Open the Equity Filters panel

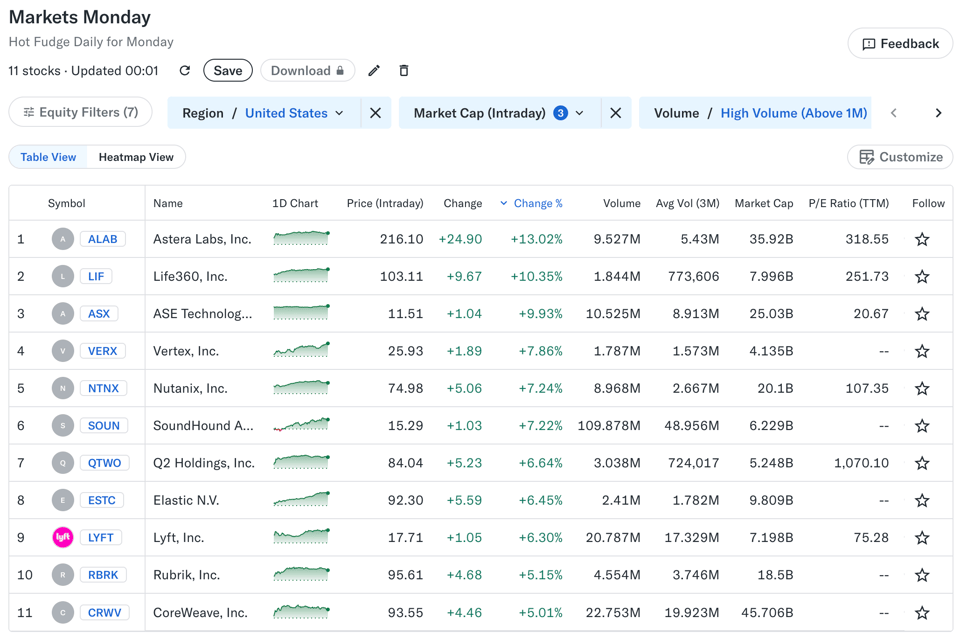point(80,112)
